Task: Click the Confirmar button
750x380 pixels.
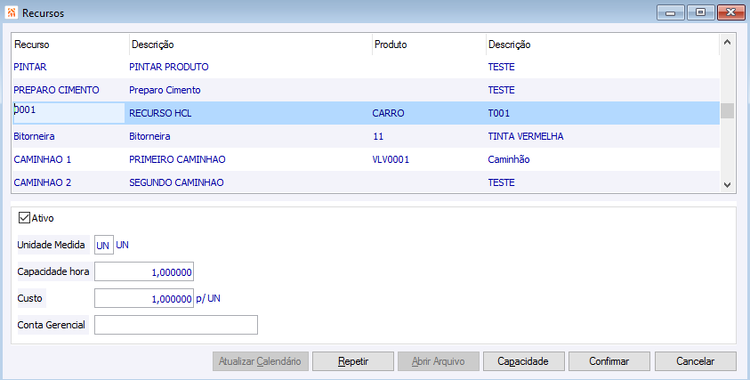Action: [609, 361]
